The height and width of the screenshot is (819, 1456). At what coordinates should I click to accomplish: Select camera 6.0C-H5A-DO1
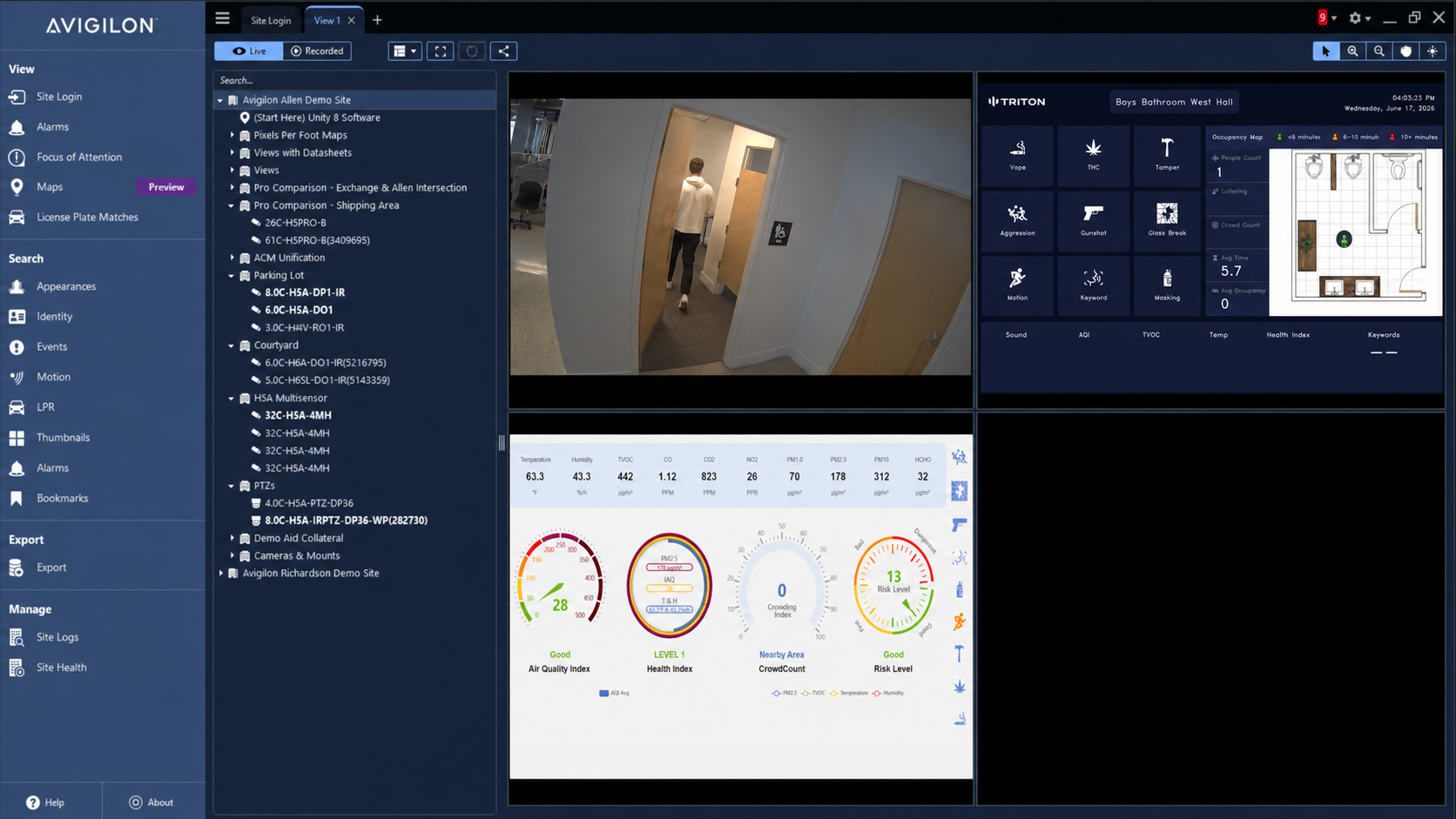point(299,310)
